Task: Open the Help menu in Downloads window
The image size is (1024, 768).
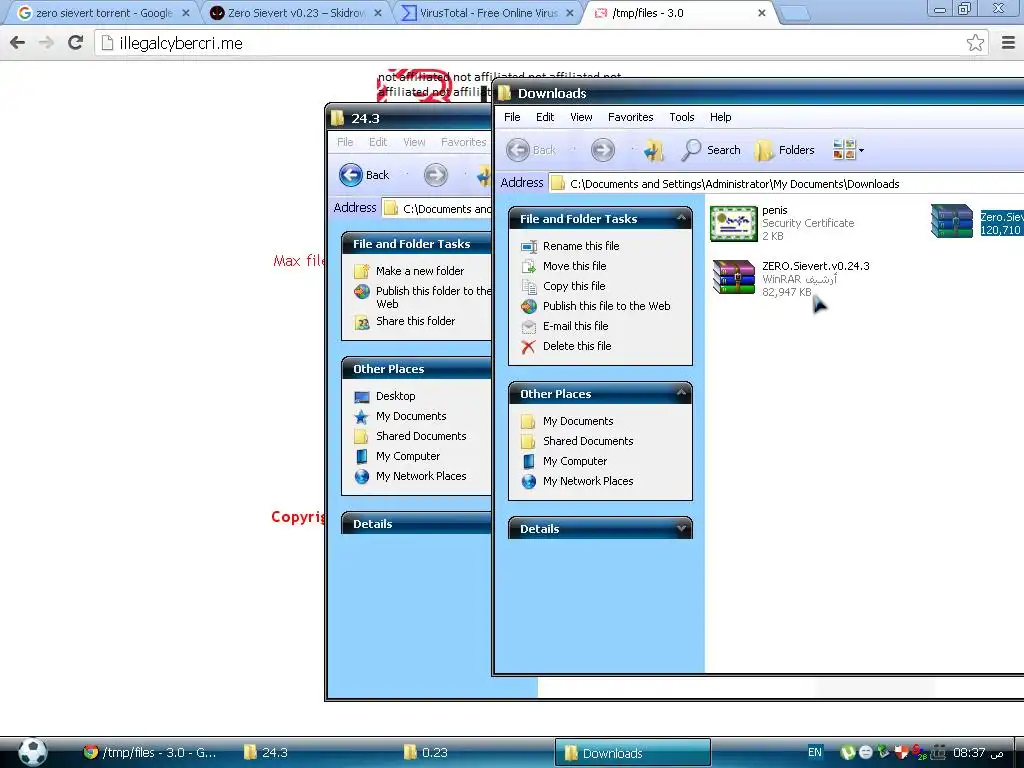Action: click(720, 117)
